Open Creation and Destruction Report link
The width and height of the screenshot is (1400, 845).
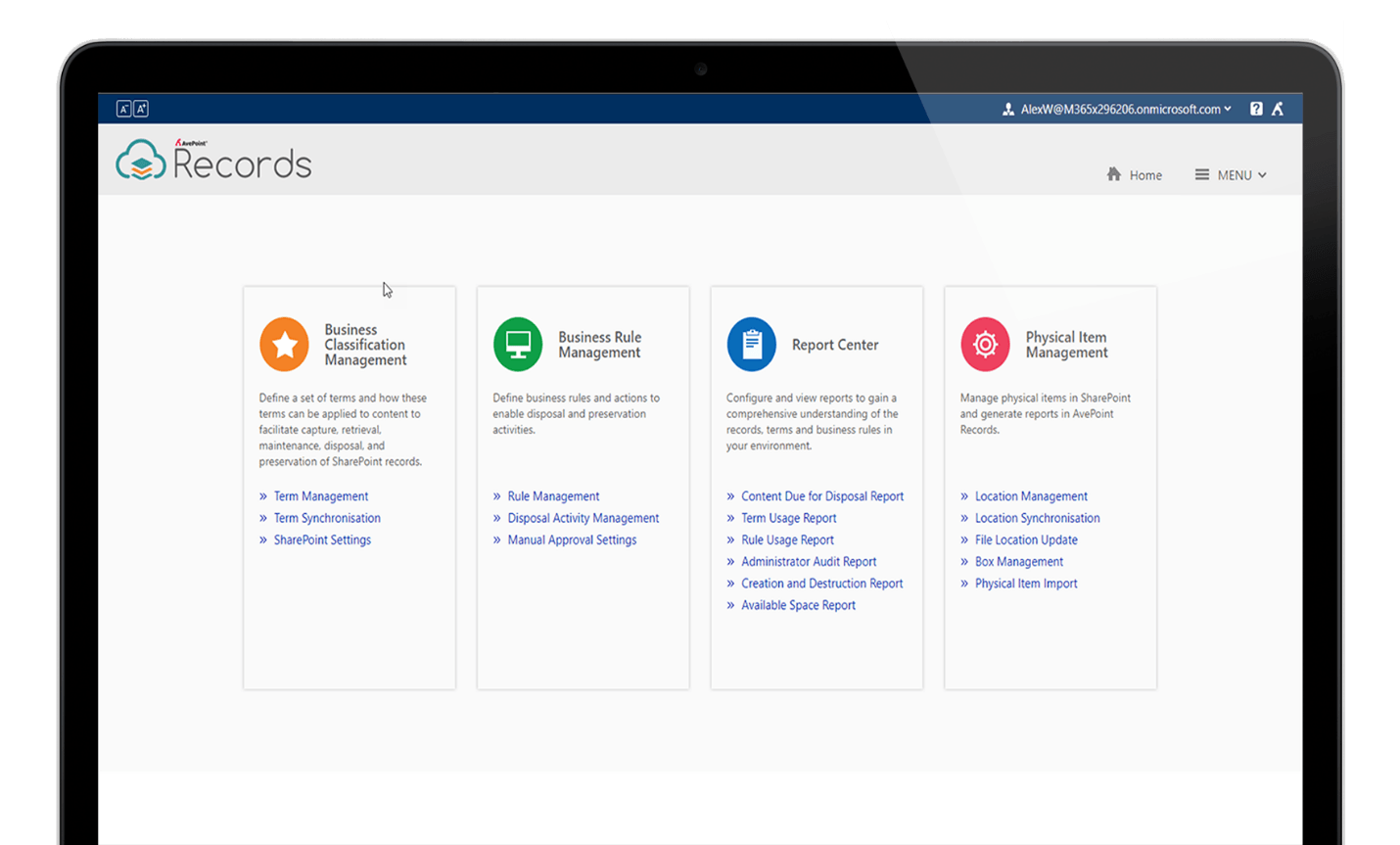pos(822,584)
